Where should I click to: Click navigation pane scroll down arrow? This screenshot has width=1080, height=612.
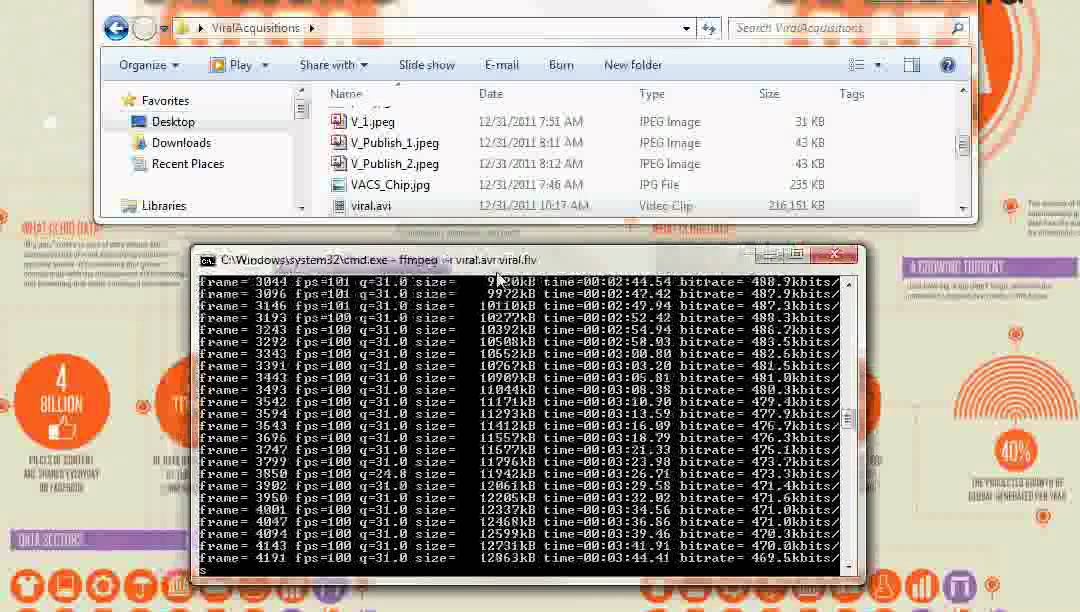click(301, 208)
